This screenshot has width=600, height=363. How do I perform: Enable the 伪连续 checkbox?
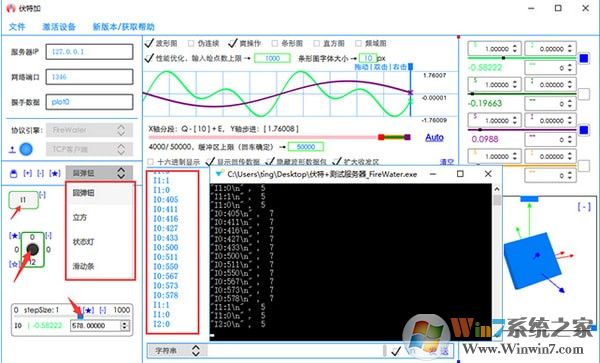(191, 44)
